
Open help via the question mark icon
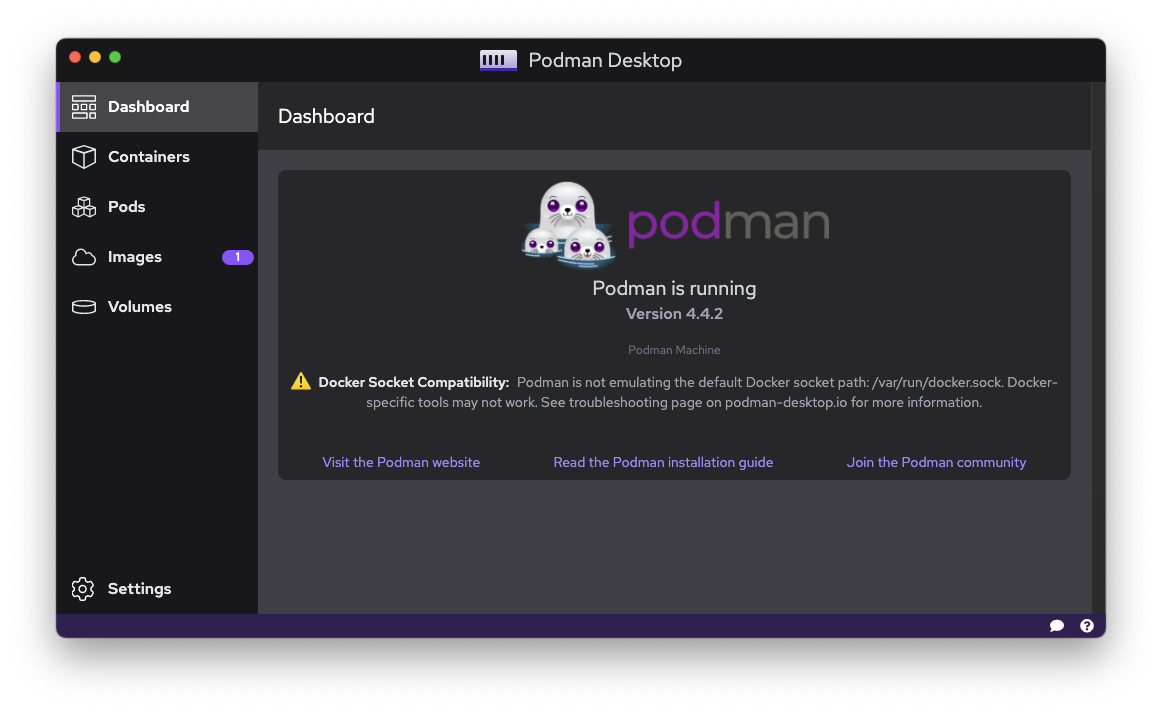coord(1087,625)
